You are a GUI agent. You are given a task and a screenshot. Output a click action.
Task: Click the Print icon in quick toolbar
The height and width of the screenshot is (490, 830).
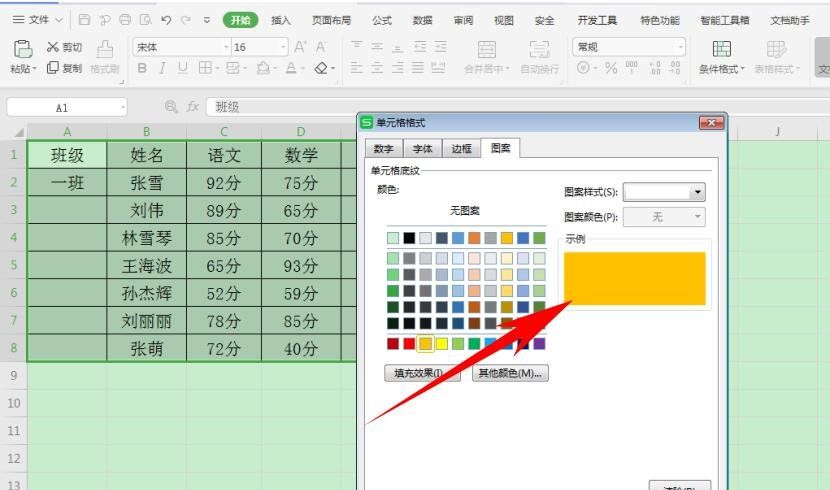click(125, 20)
